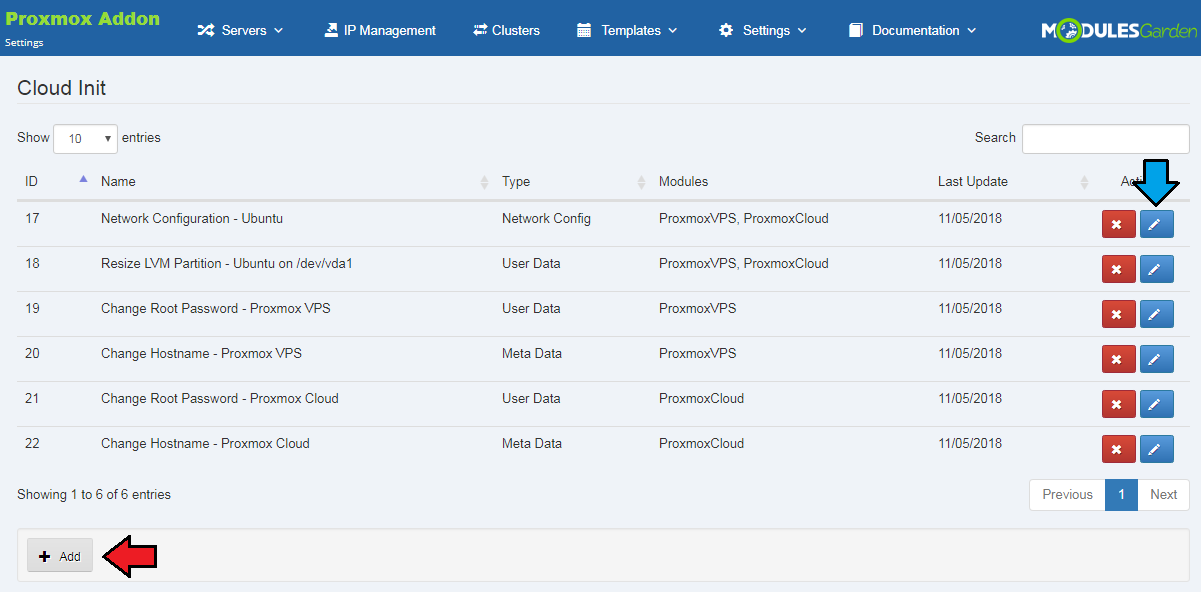Sort table by Type column

pos(572,181)
